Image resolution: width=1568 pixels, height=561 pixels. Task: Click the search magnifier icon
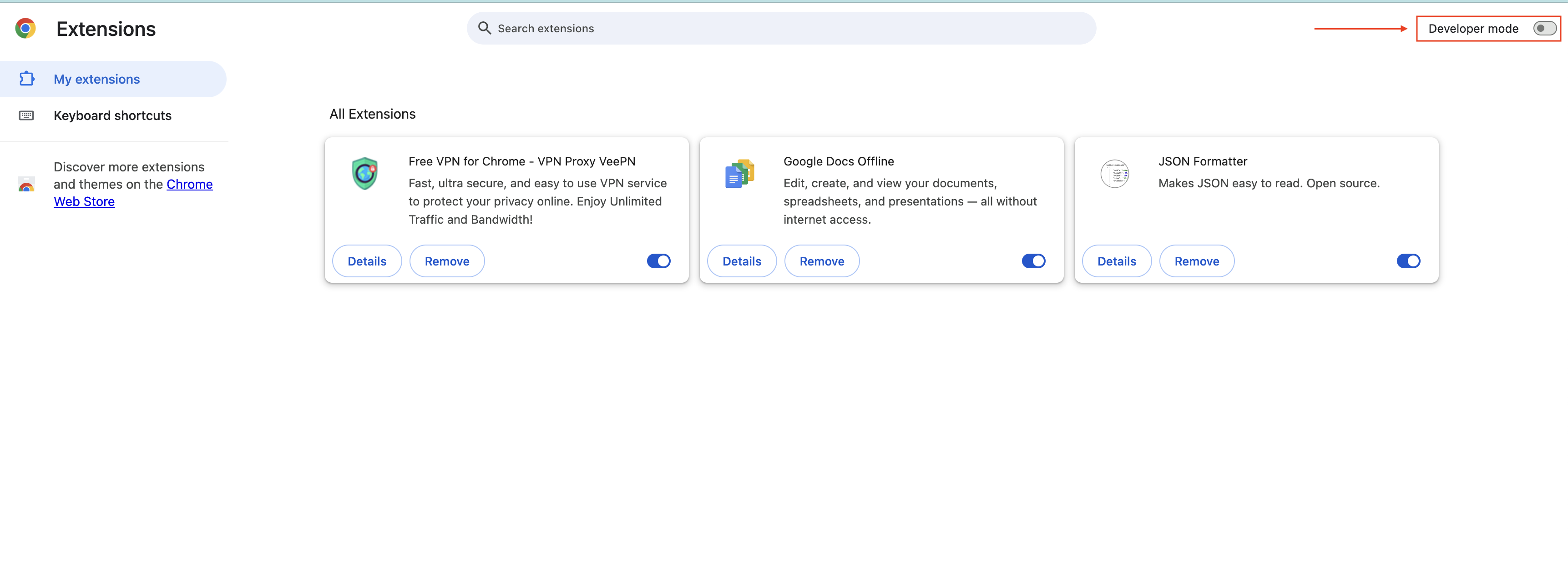pyautogui.click(x=484, y=28)
